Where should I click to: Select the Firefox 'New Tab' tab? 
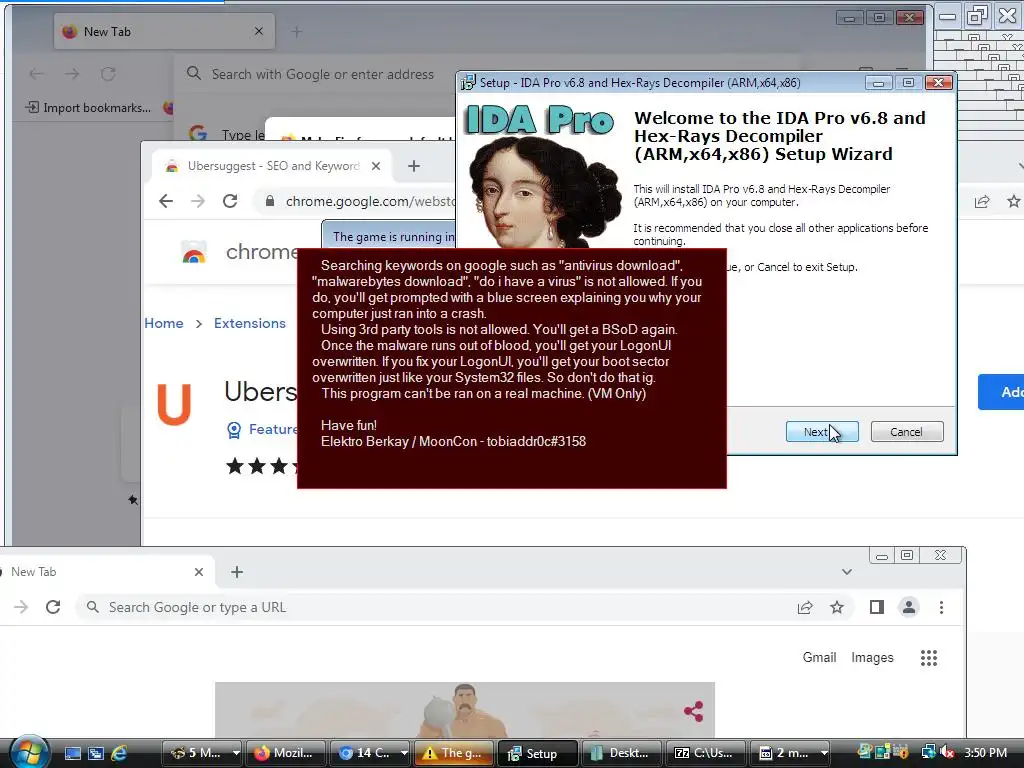[x=164, y=31]
